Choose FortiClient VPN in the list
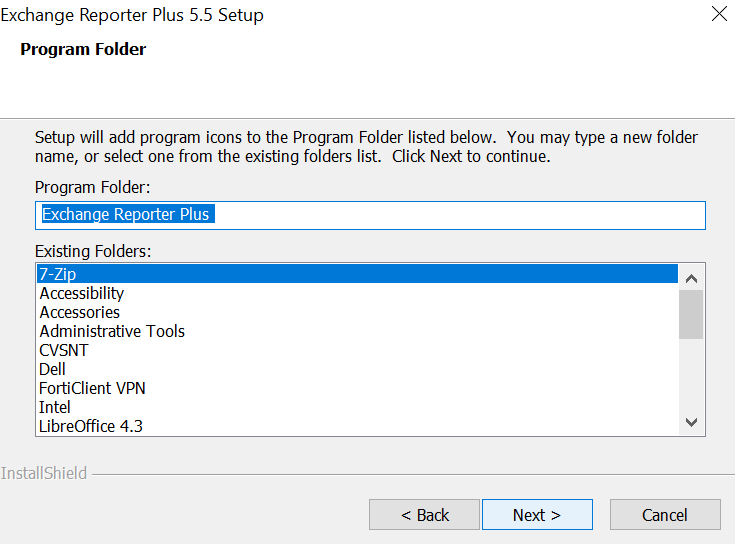Viewport: 735px width, 544px height. [92, 388]
